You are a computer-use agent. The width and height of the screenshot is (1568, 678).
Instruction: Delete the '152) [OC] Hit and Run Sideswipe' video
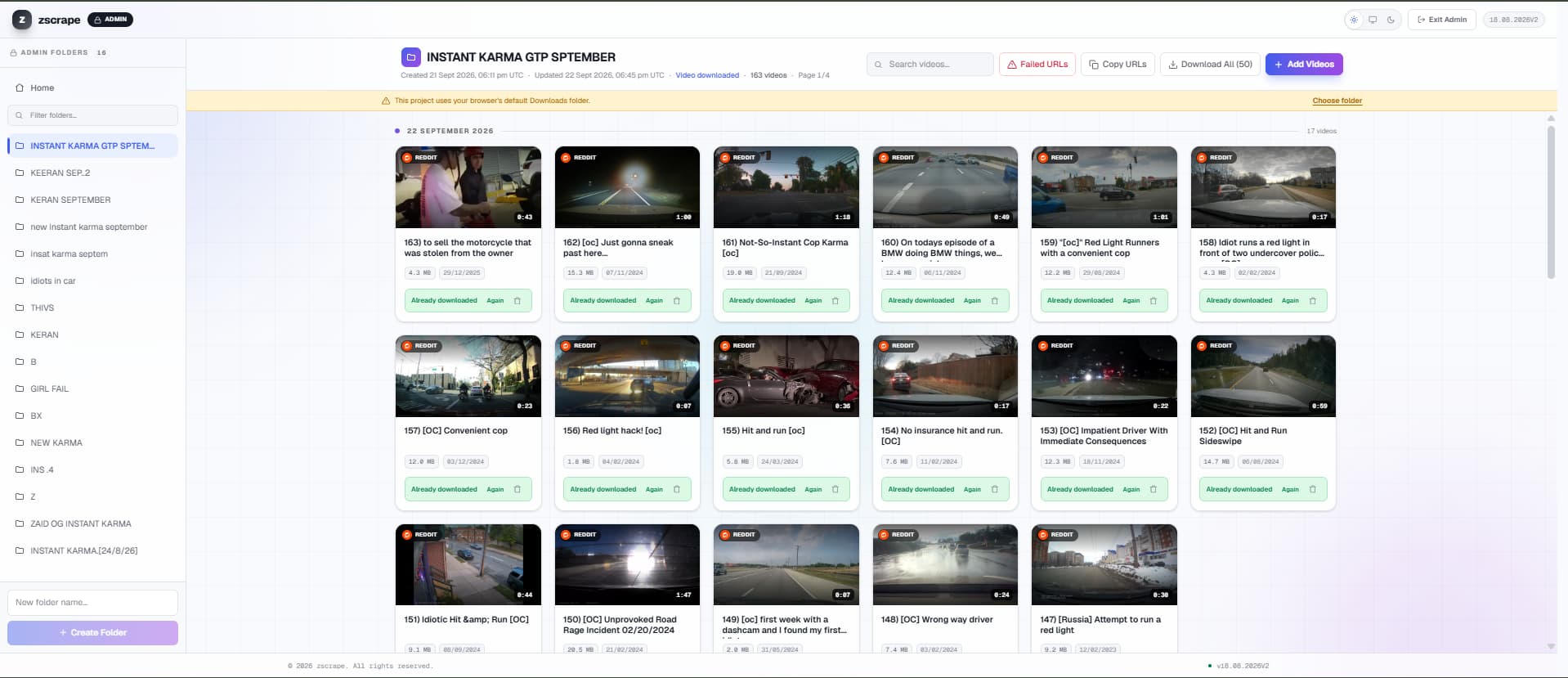tap(1313, 490)
